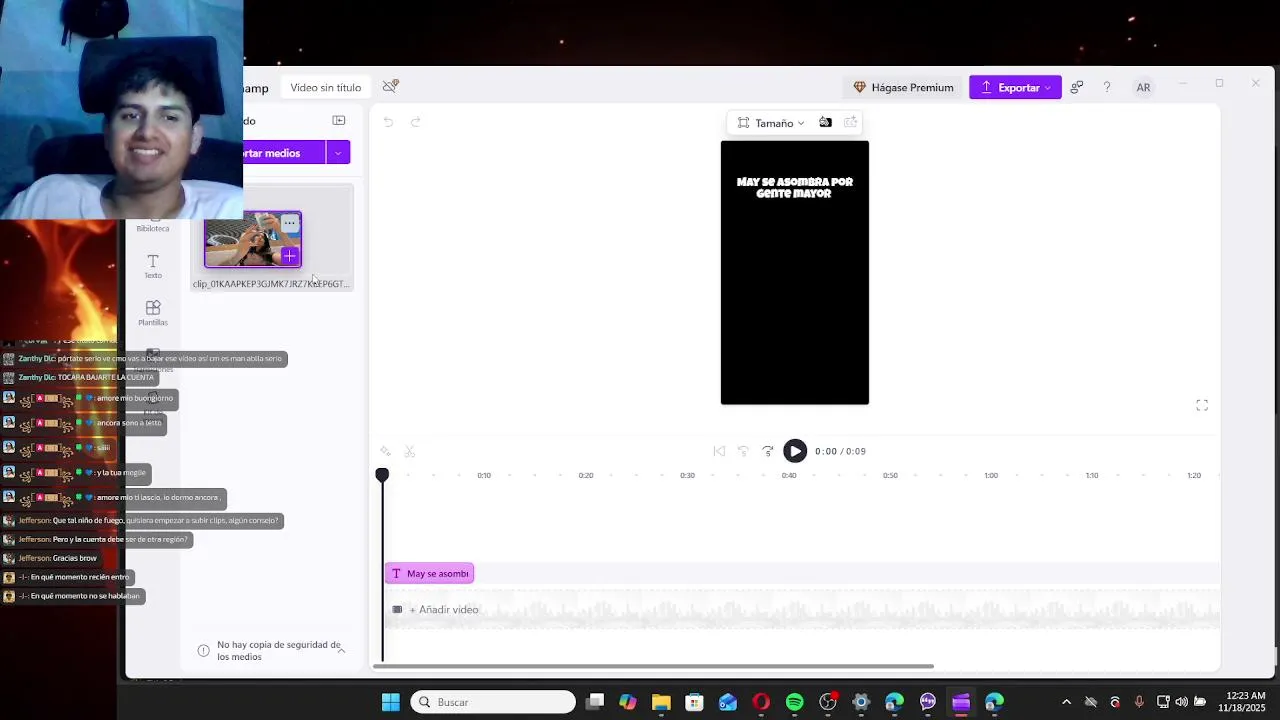Viewport: 1280px width, 720px height.
Task: Show hidden system tray icons
Action: 1066,702
